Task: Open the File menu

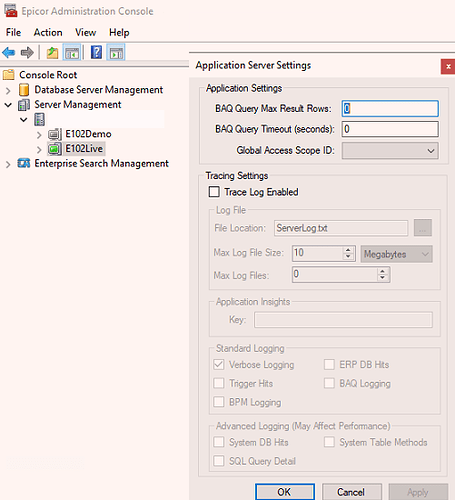Action: [13, 32]
